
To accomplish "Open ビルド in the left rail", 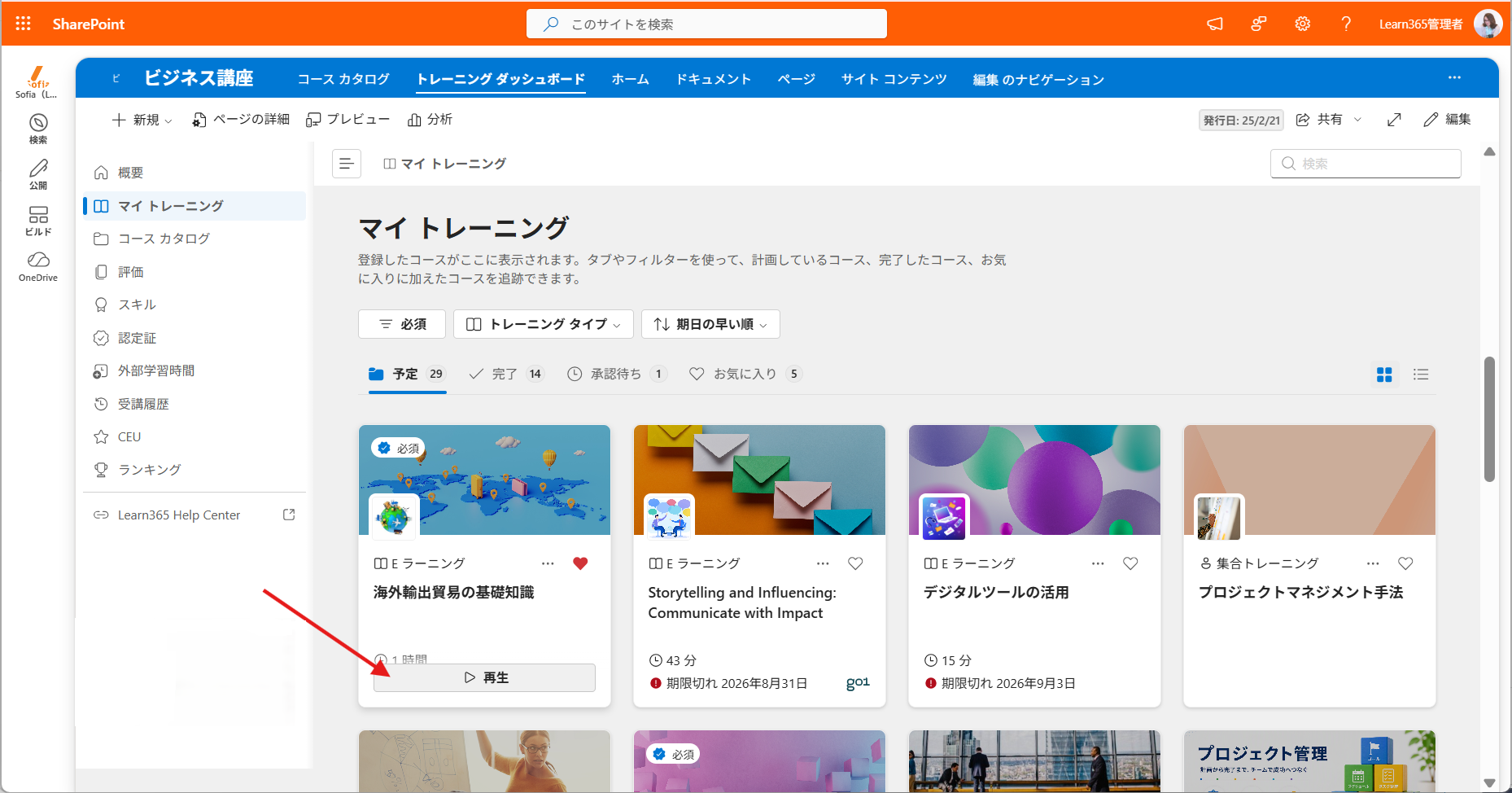I will (x=38, y=221).
